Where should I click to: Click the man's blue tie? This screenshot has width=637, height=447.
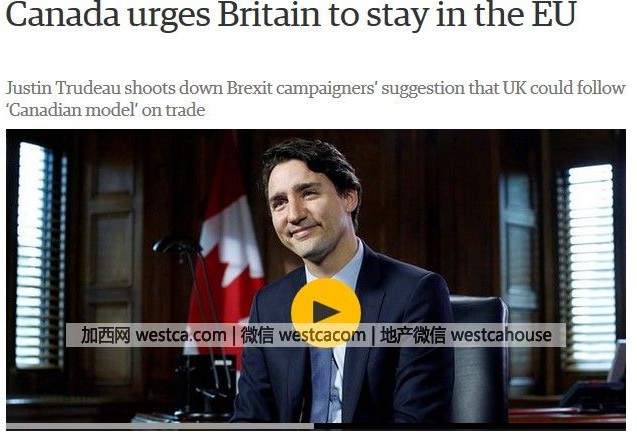(322, 384)
